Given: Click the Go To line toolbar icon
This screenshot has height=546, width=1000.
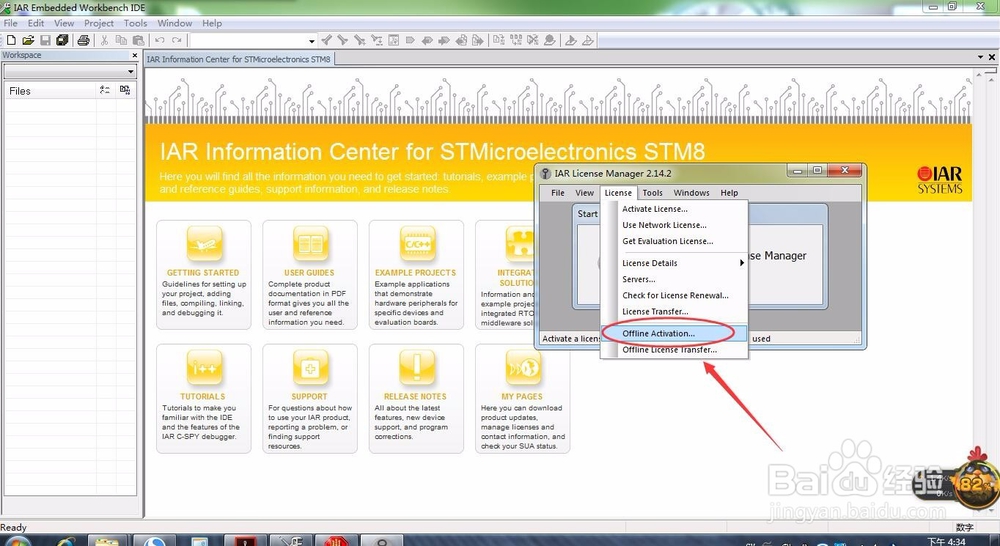Looking at the screenshot, I should point(393,40).
